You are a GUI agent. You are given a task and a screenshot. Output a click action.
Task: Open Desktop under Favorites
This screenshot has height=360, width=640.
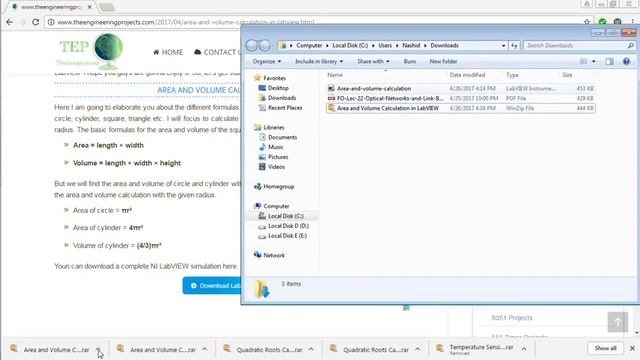click(x=278, y=88)
